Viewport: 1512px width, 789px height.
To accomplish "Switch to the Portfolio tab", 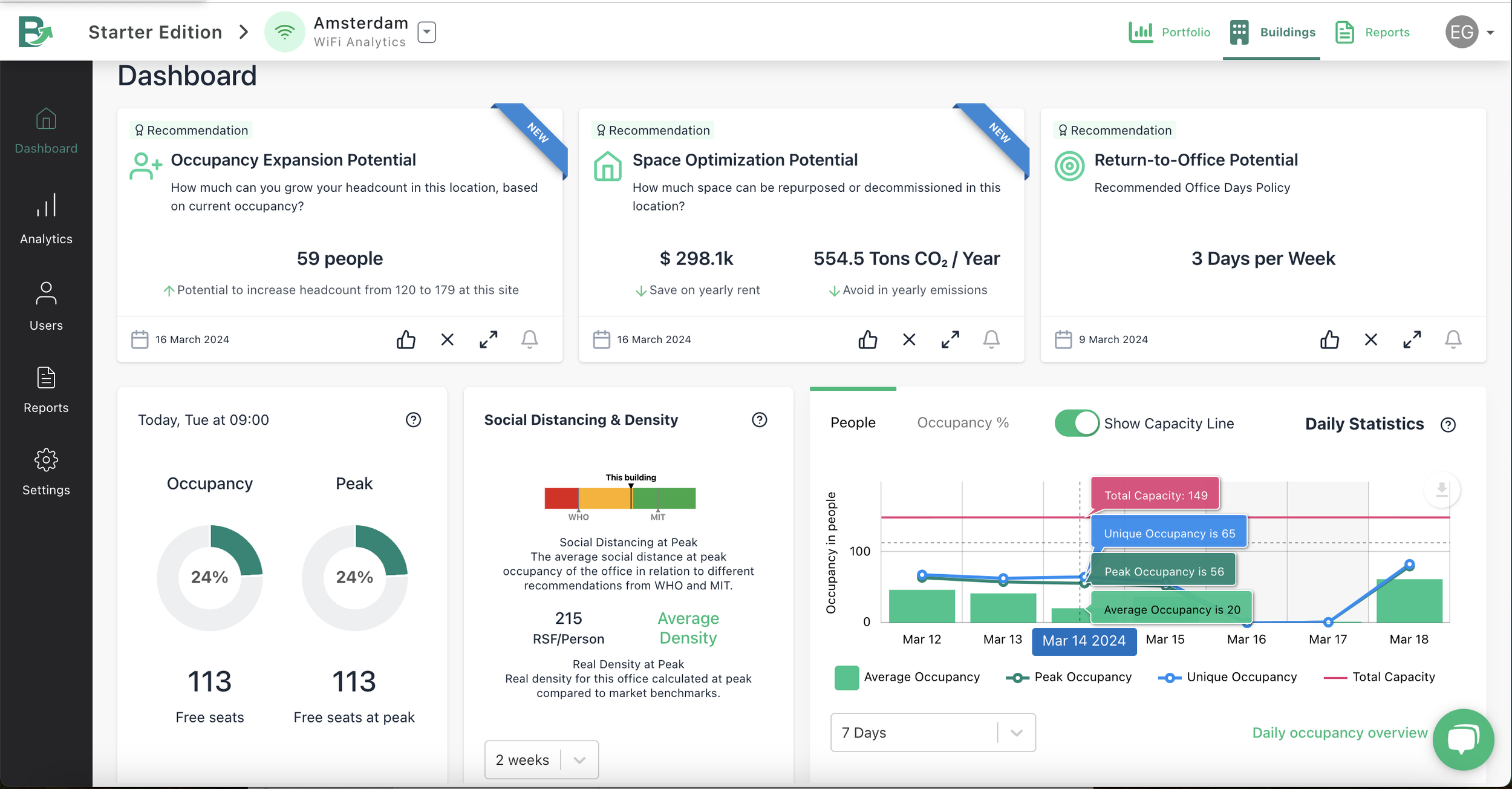I will (x=1169, y=32).
